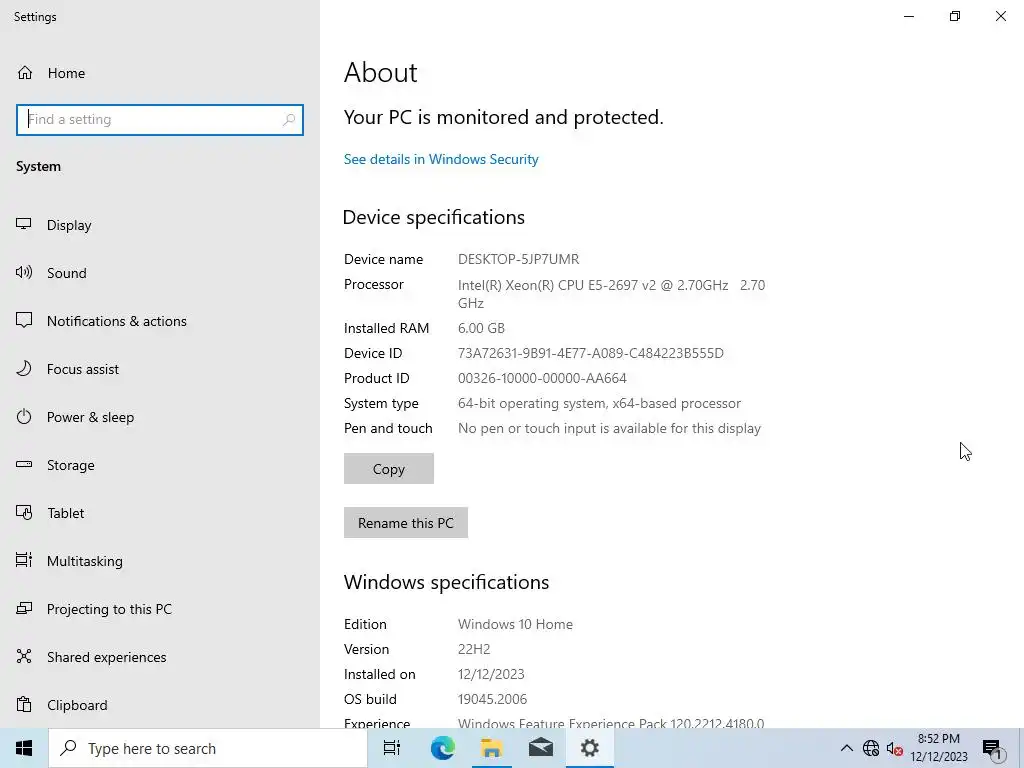This screenshot has height=768, width=1024.
Task: Click the Edition value Windows 10 Home
Action: tap(515, 624)
